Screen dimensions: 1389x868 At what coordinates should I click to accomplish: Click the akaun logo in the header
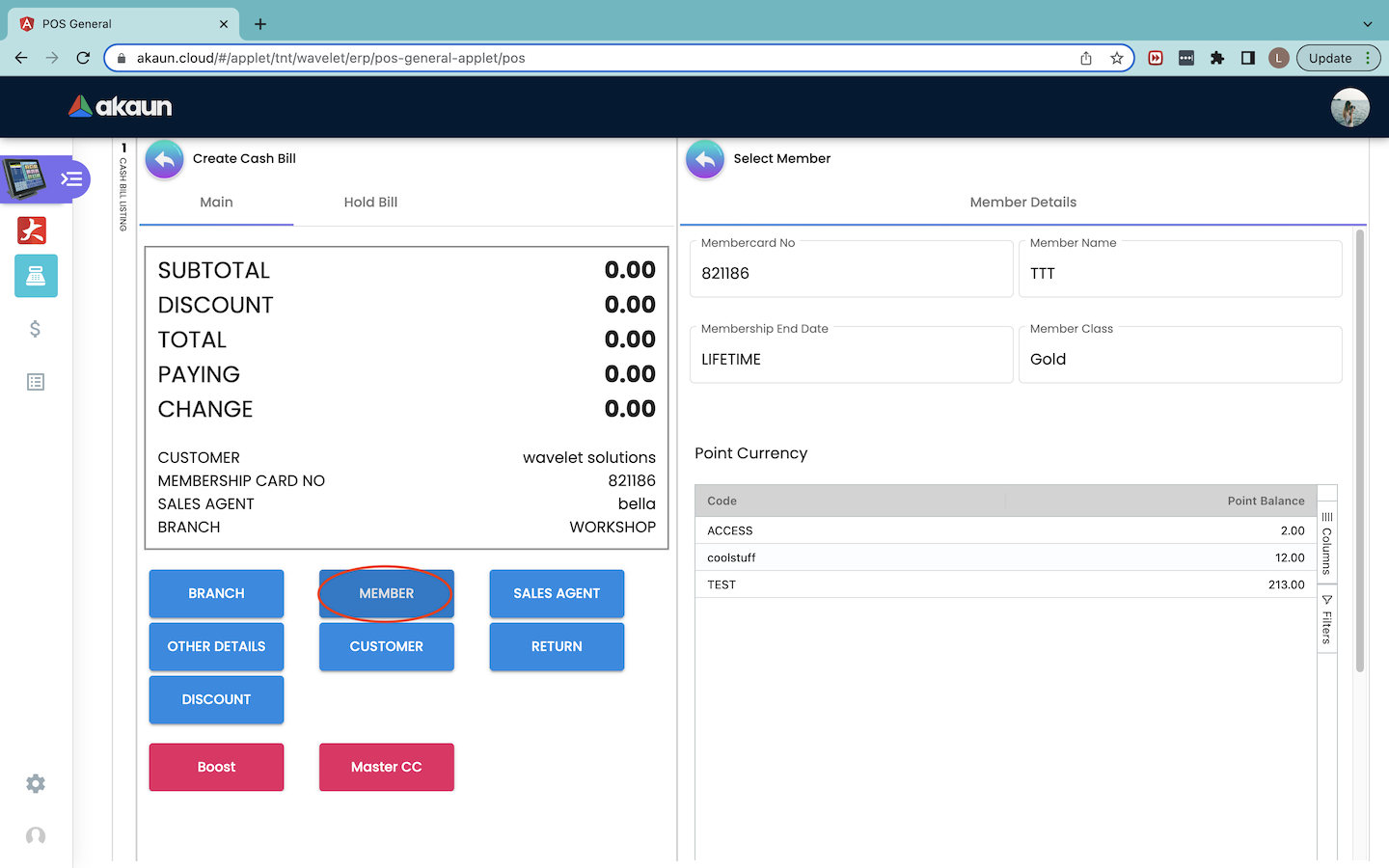121,106
